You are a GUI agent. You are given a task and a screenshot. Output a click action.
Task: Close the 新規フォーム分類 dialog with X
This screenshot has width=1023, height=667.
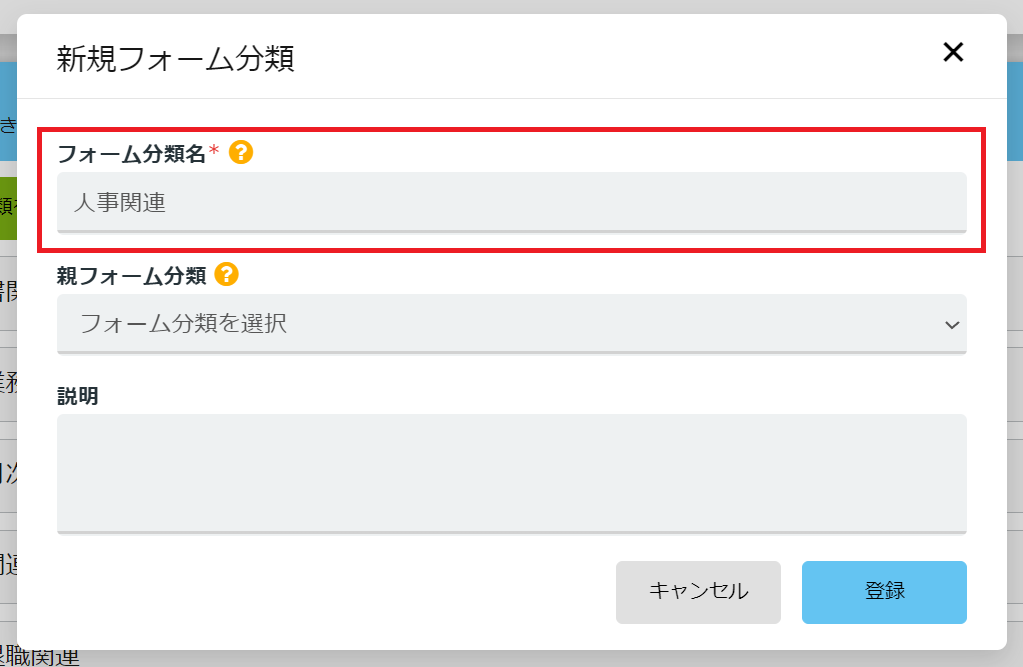[x=953, y=52]
